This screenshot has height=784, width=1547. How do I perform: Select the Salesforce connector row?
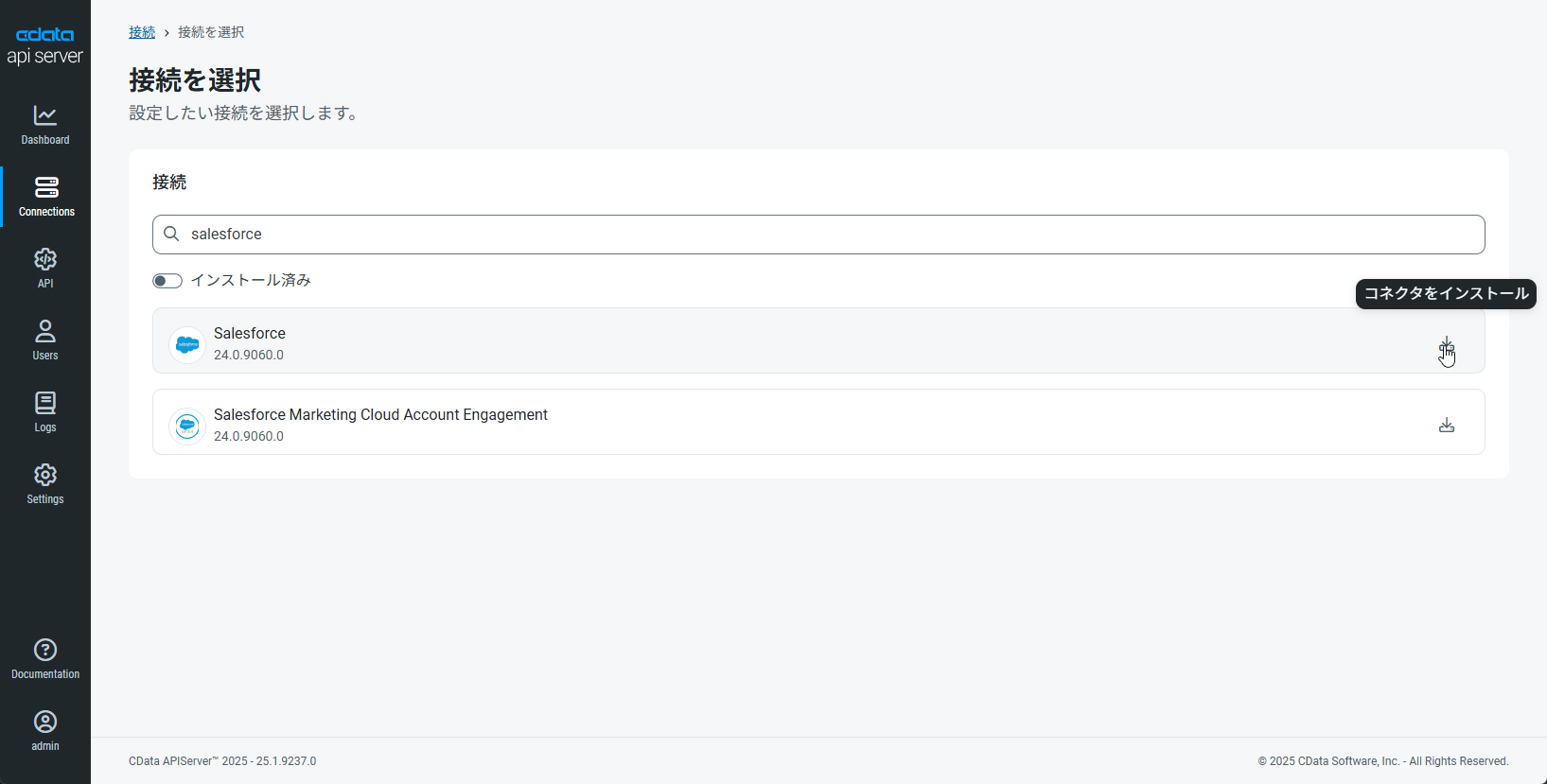pos(818,340)
